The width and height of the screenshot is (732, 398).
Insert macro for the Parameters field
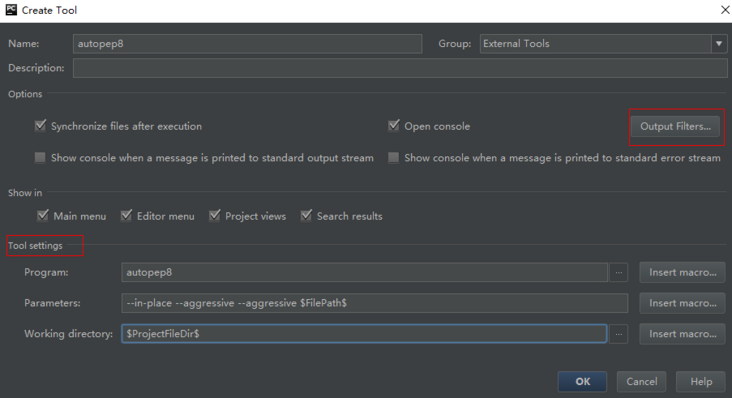tap(683, 303)
